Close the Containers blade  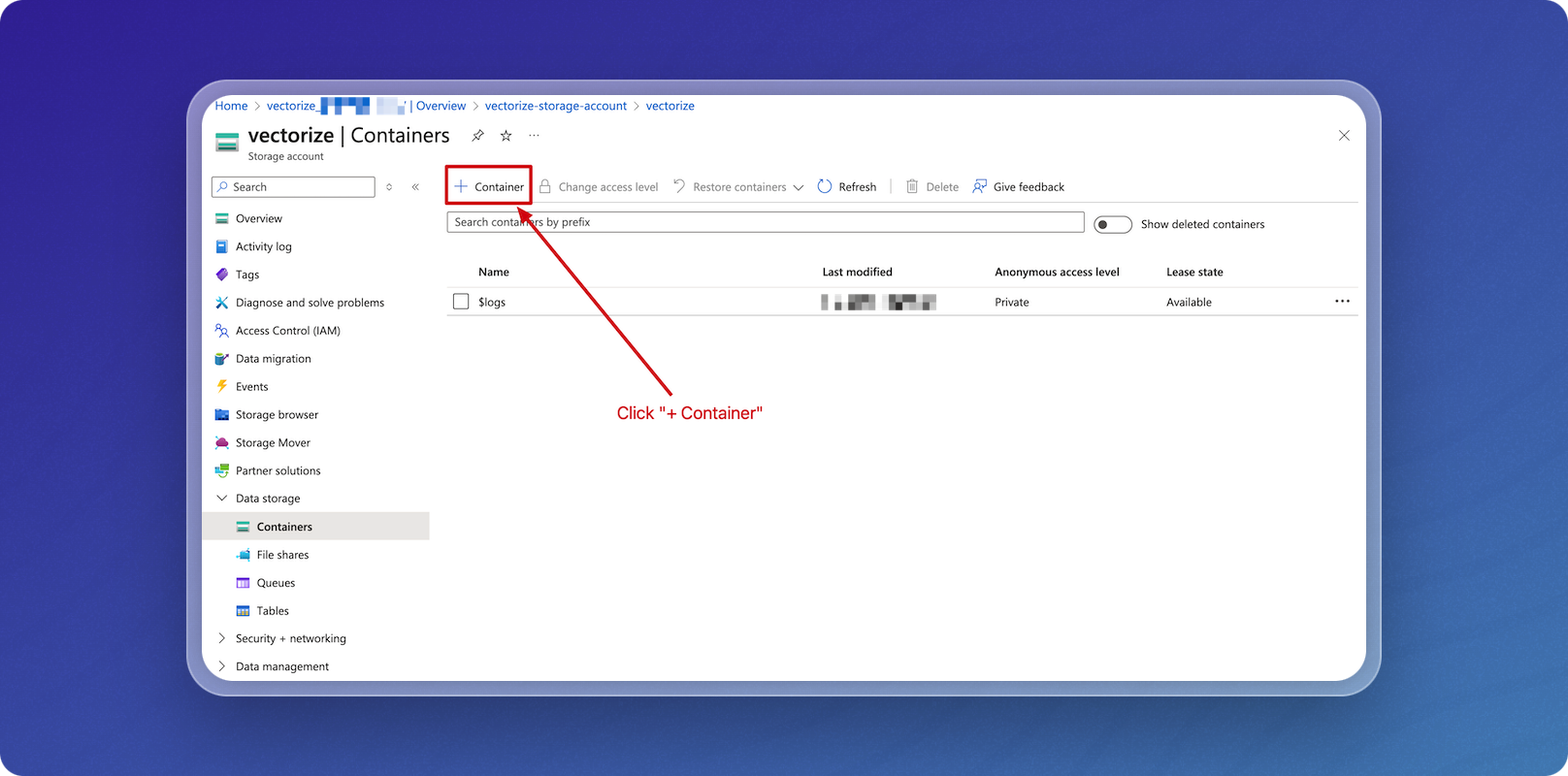click(x=1344, y=136)
